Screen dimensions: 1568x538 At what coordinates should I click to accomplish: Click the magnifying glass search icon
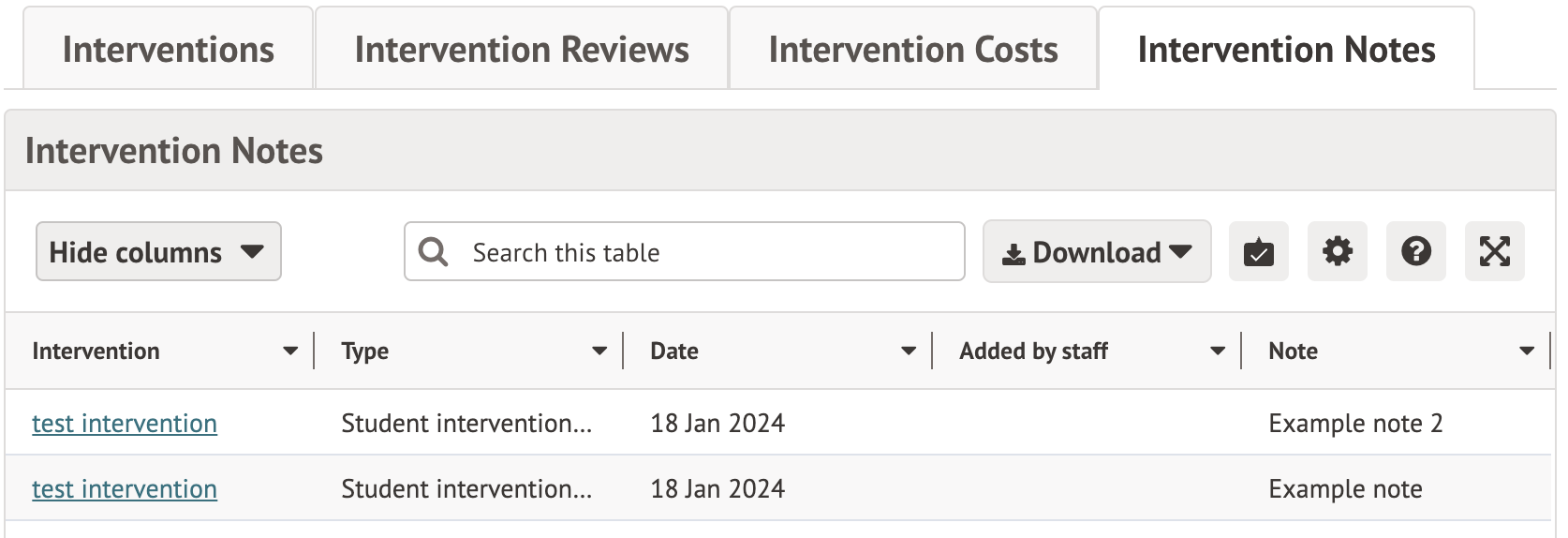(x=433, y=252)
